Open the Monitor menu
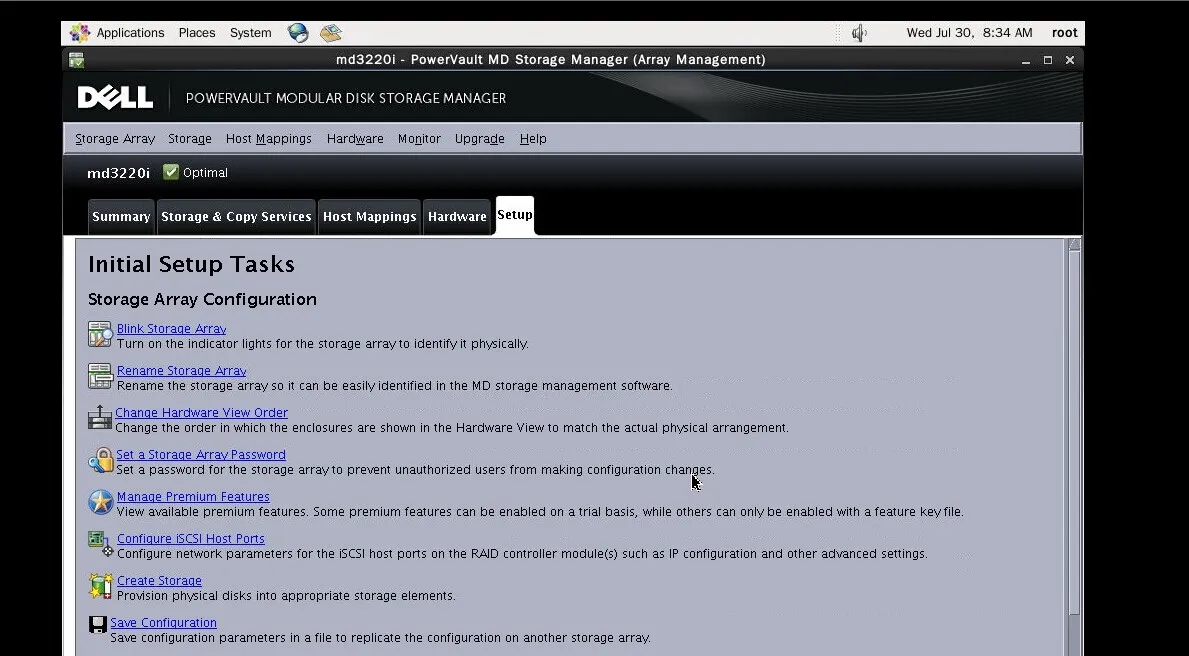Viewport: 1189px width, 656px height. click(419, 139)
